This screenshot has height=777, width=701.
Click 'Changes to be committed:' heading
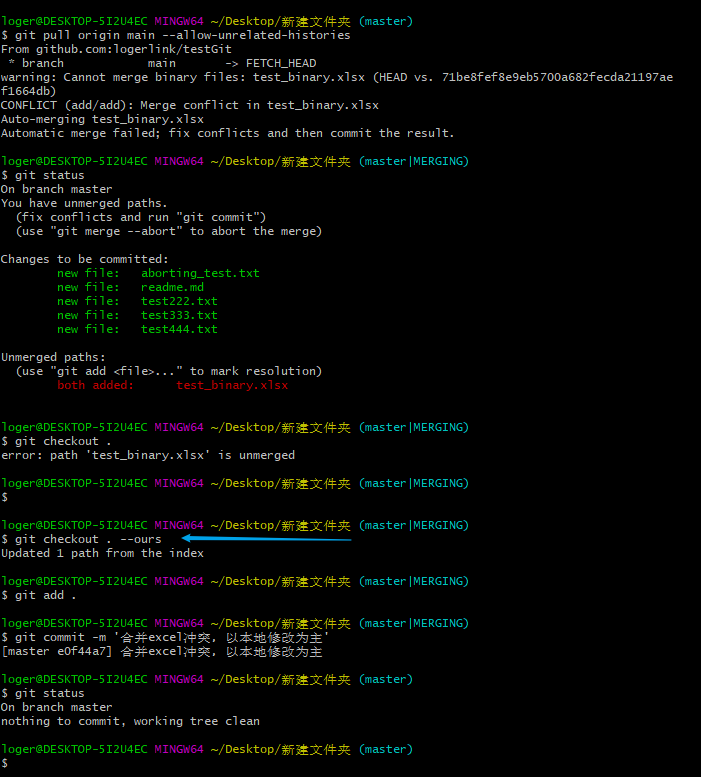tap(85, 259)
